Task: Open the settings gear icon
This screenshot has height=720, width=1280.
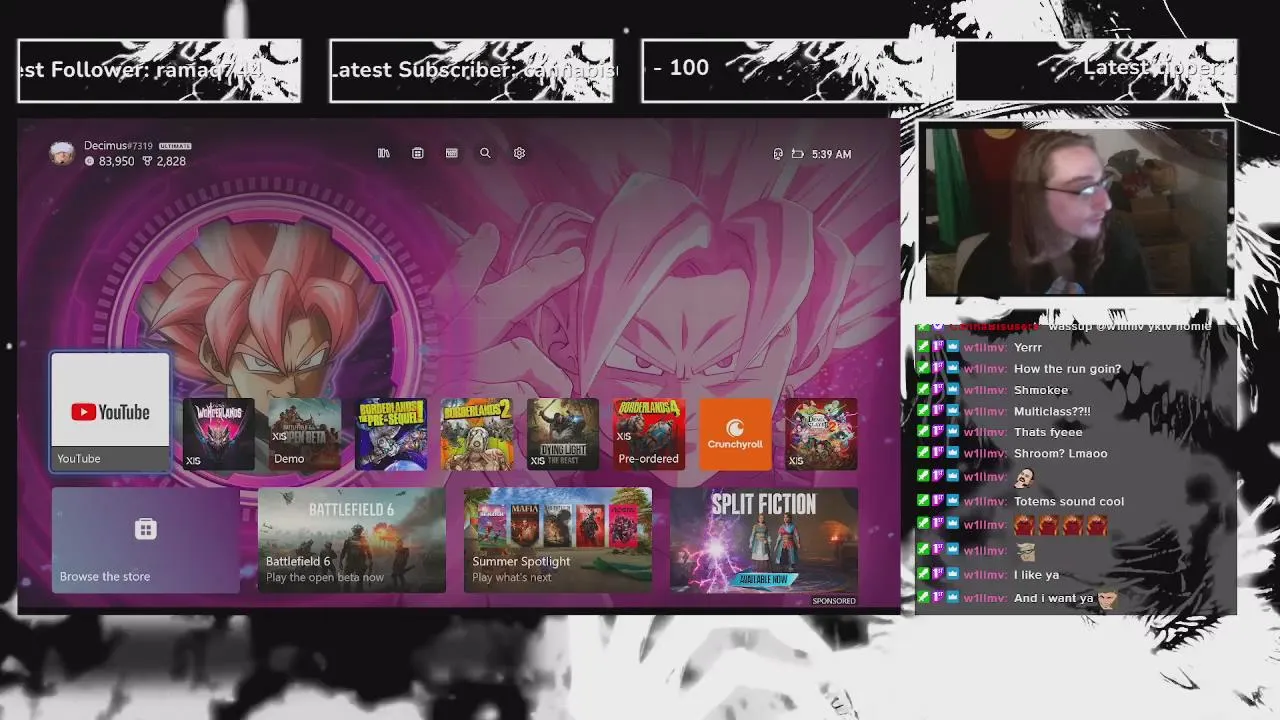Action: point(519,153)
